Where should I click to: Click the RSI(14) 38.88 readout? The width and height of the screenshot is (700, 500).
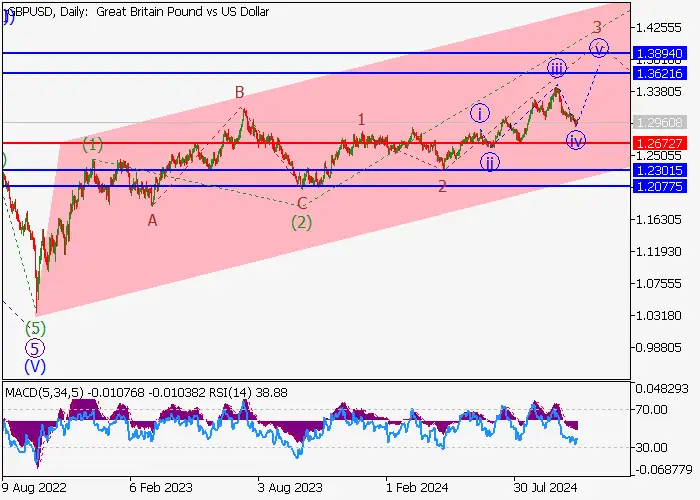click(x=248, y=393)
